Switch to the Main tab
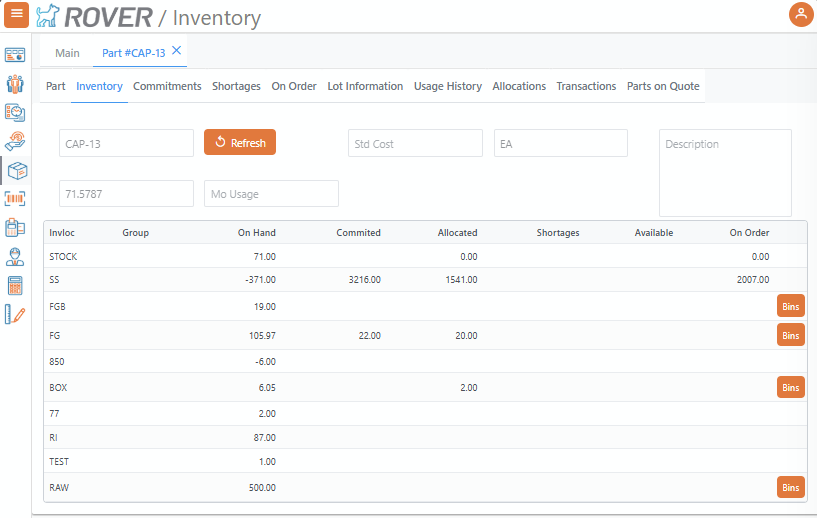Image resolution: width=817 pixels, height=518 pixels. [x=67, y=53]
